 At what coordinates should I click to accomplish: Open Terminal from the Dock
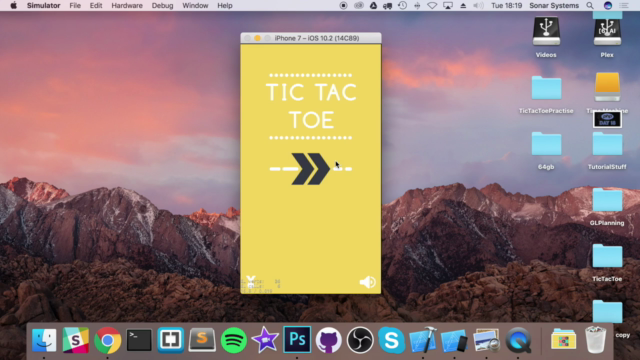coord(139,340)
